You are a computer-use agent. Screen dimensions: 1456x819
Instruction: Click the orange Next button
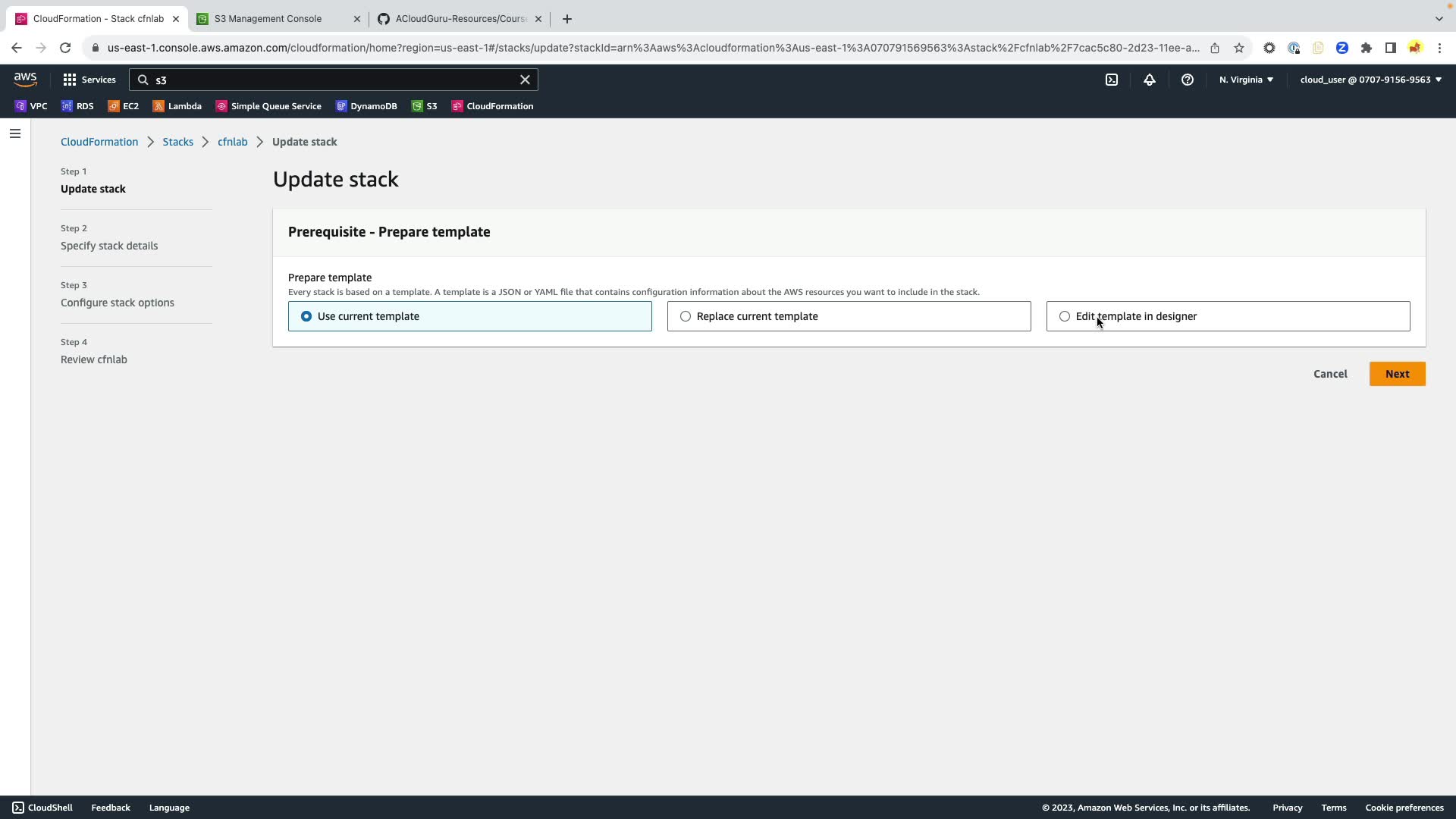pyautogui.click(x=1397, y=374)
